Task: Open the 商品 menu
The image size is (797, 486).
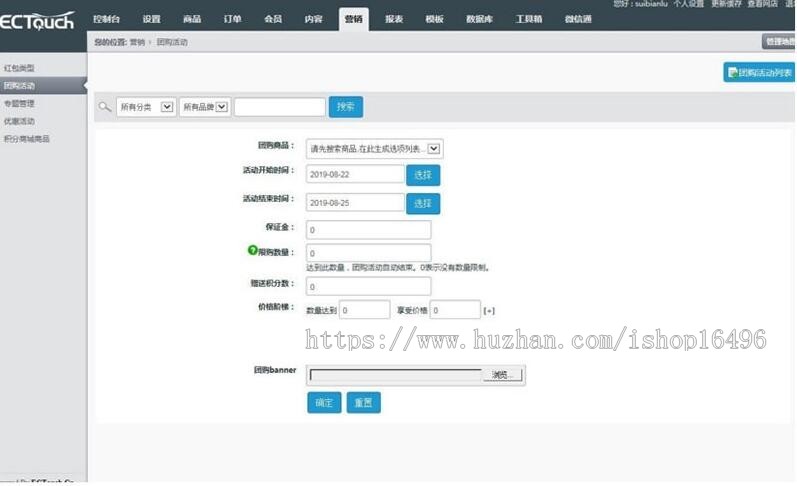Action: (192, 19)
